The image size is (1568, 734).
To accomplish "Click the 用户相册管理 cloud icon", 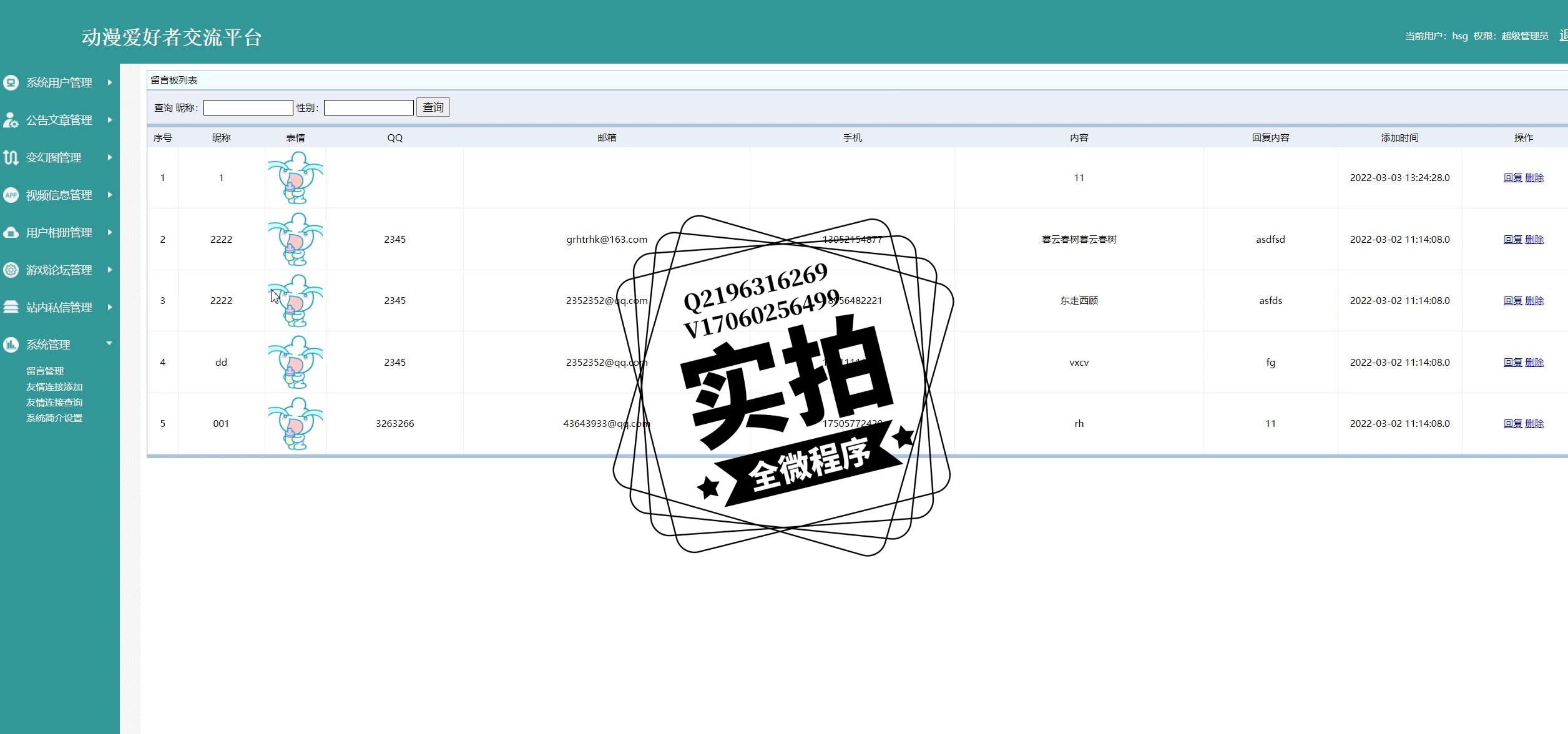I will click(11, 232).
